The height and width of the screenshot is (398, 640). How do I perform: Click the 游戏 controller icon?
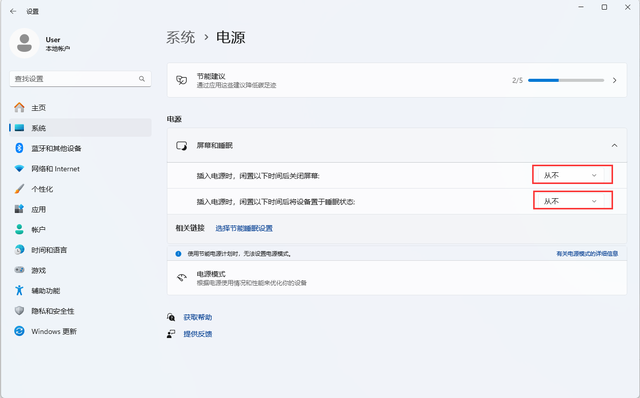pyautogui.click(x=19, y=270)
